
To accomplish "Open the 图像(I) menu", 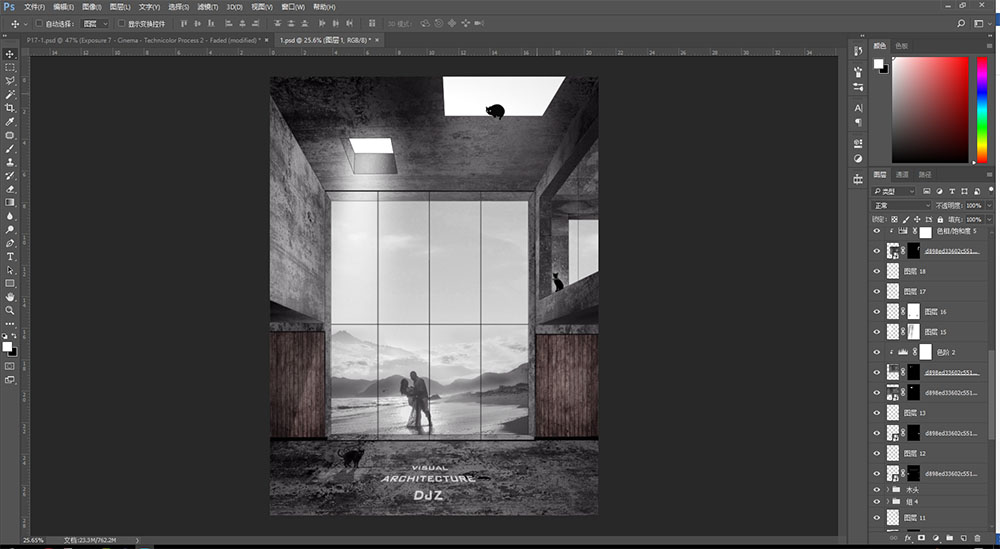I will tap(92, 7).
